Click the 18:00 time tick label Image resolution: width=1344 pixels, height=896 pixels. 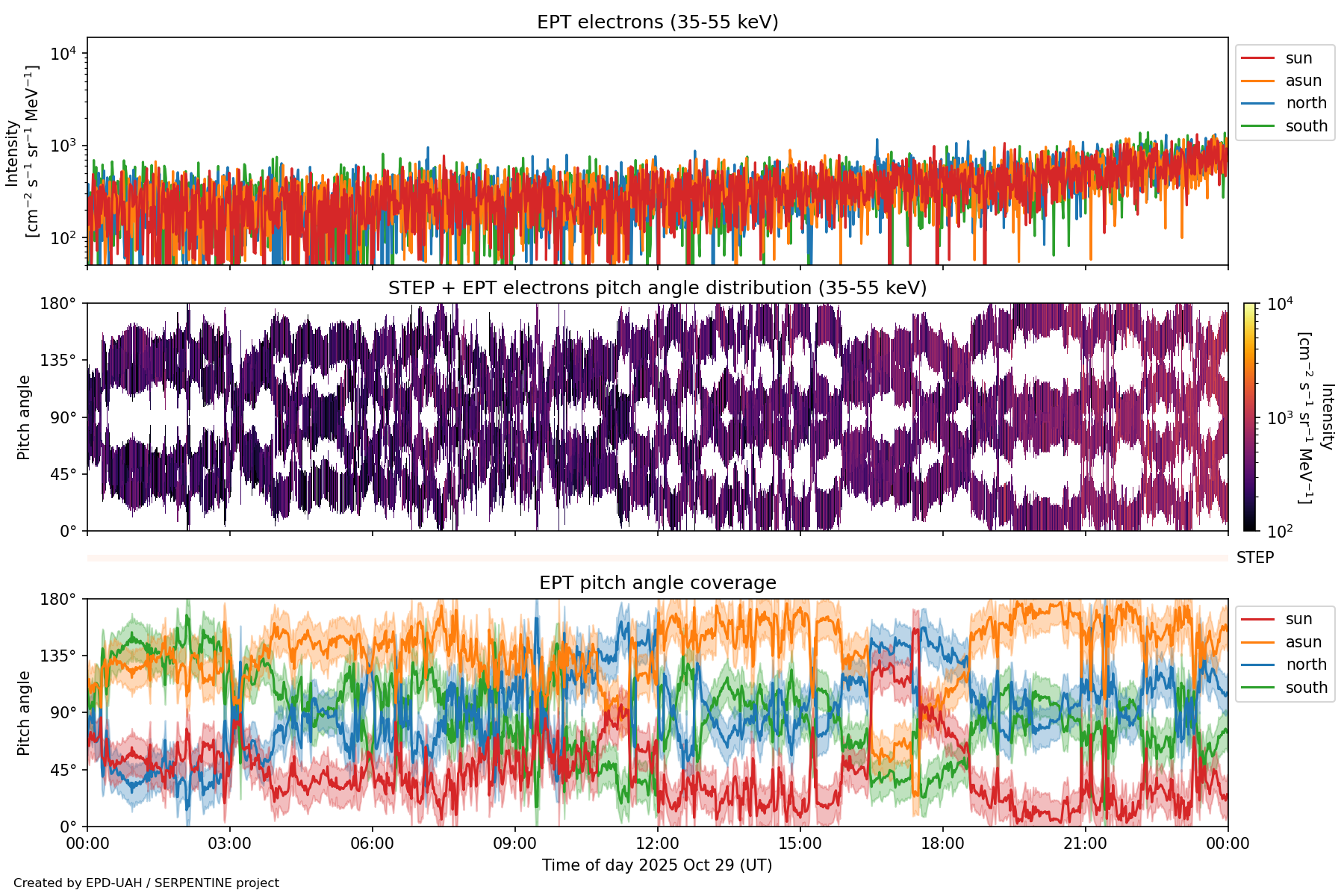[x=942, y=844]
